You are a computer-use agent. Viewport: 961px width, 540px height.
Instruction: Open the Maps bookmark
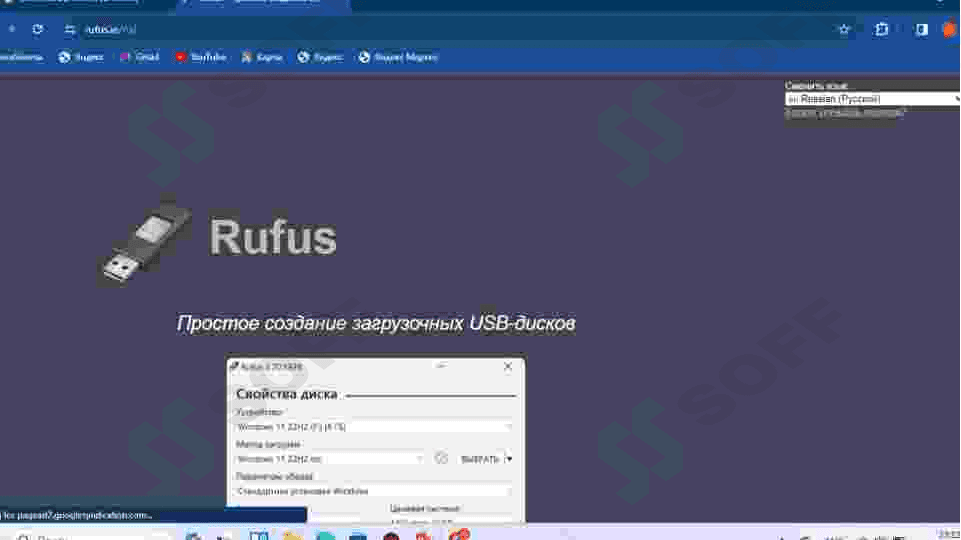point(262,57)
